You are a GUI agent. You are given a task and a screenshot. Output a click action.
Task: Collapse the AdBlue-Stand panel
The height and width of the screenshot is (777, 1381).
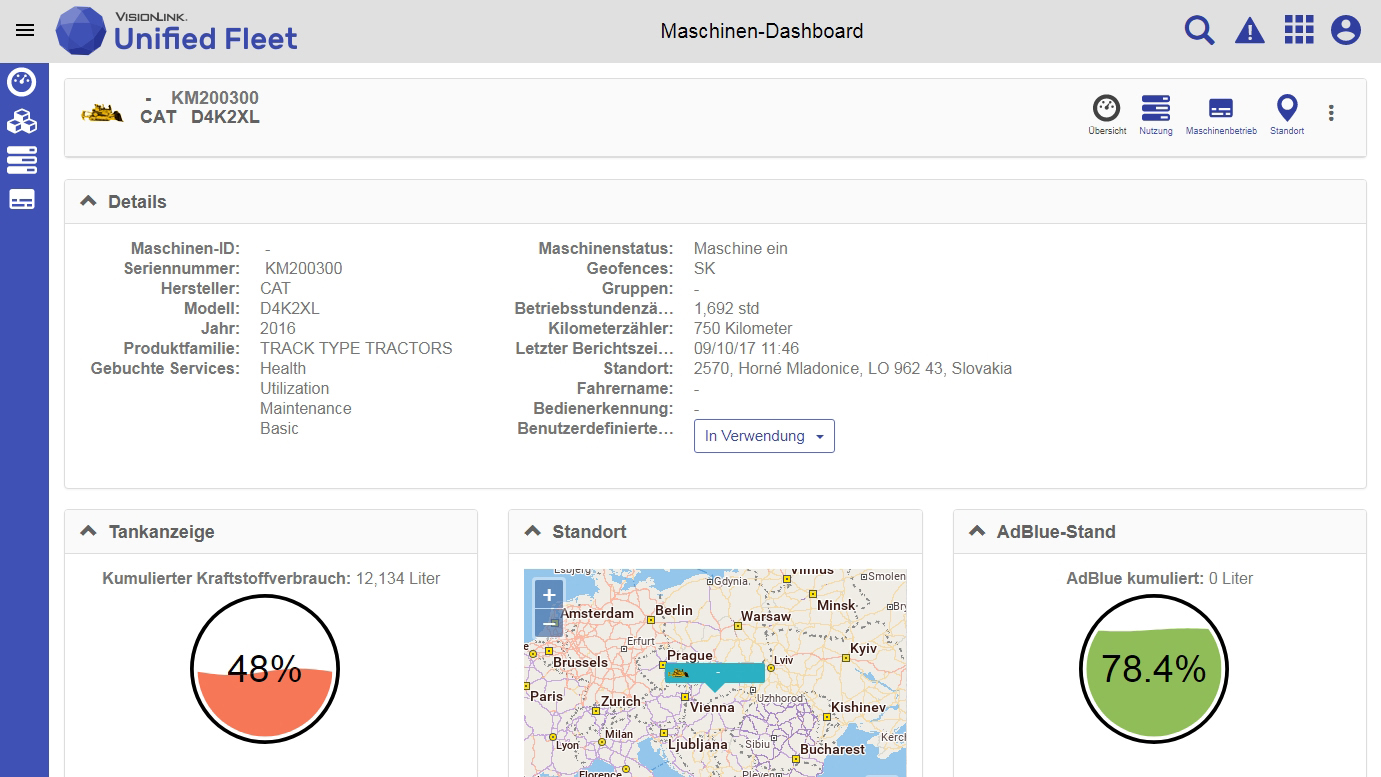coord(977,531)
